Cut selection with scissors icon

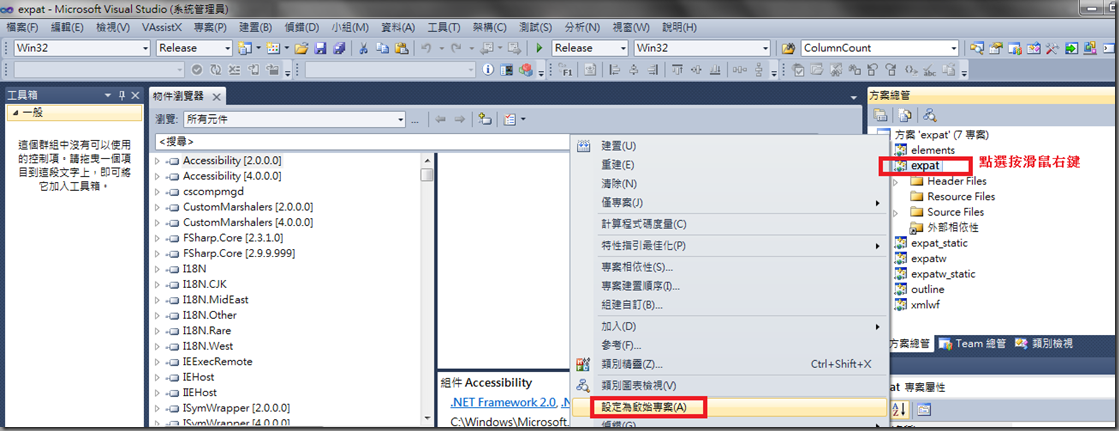coord(363,49)
